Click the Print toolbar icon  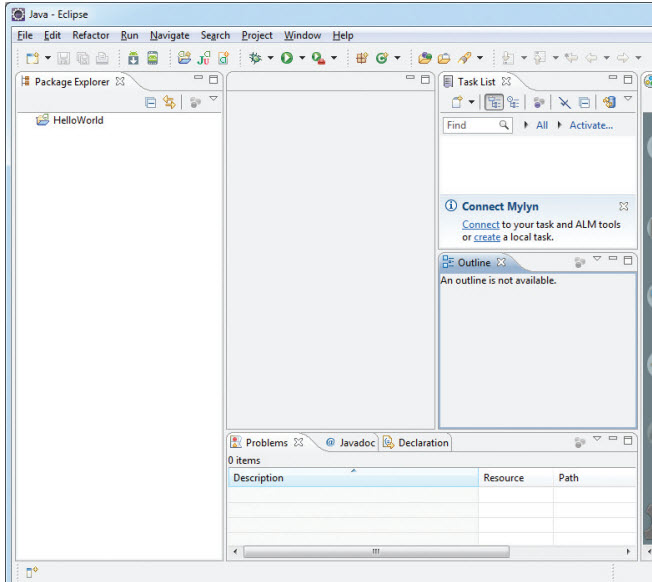102,58
